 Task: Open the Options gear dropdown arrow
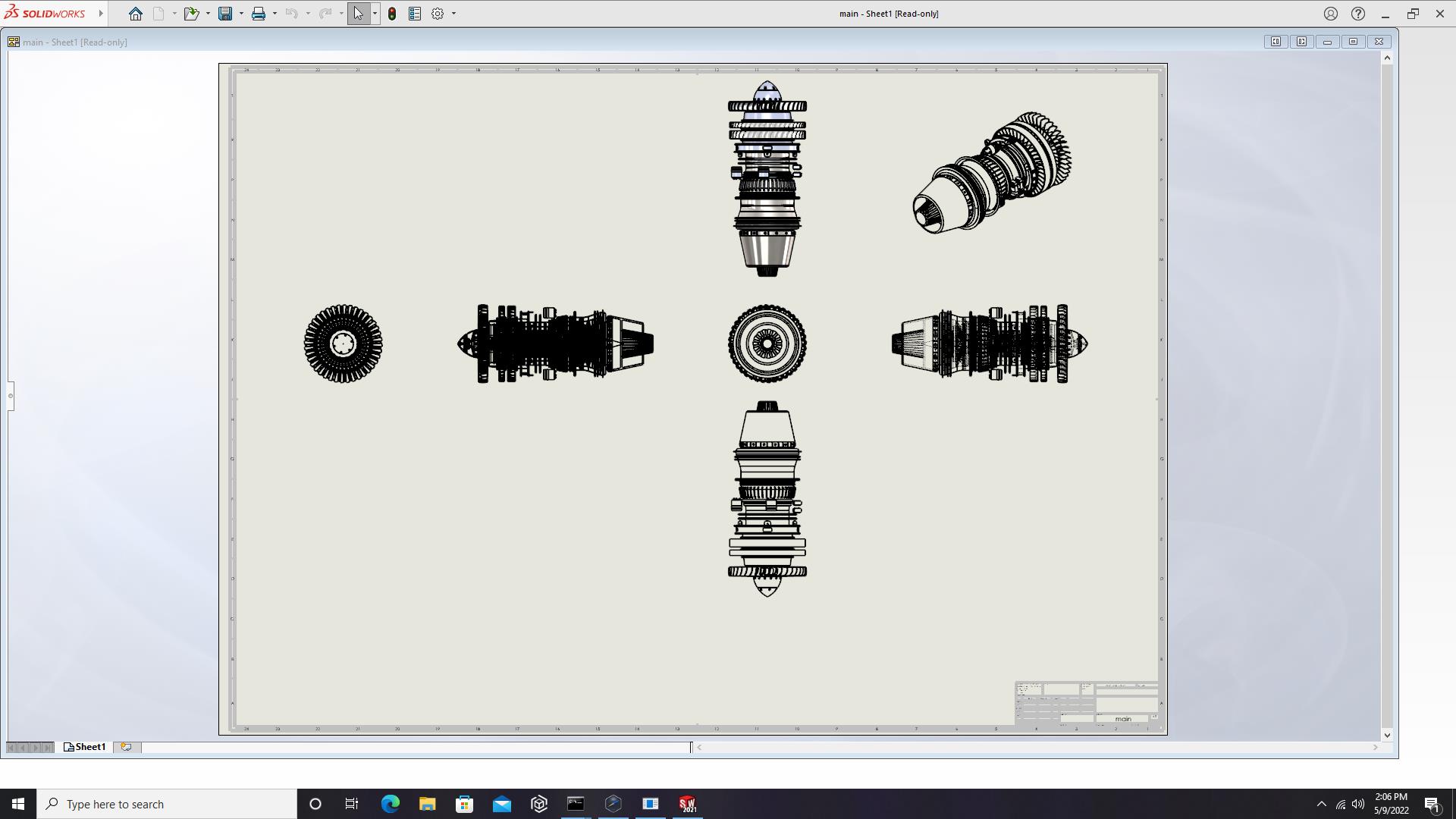click(x=453, y=14)
